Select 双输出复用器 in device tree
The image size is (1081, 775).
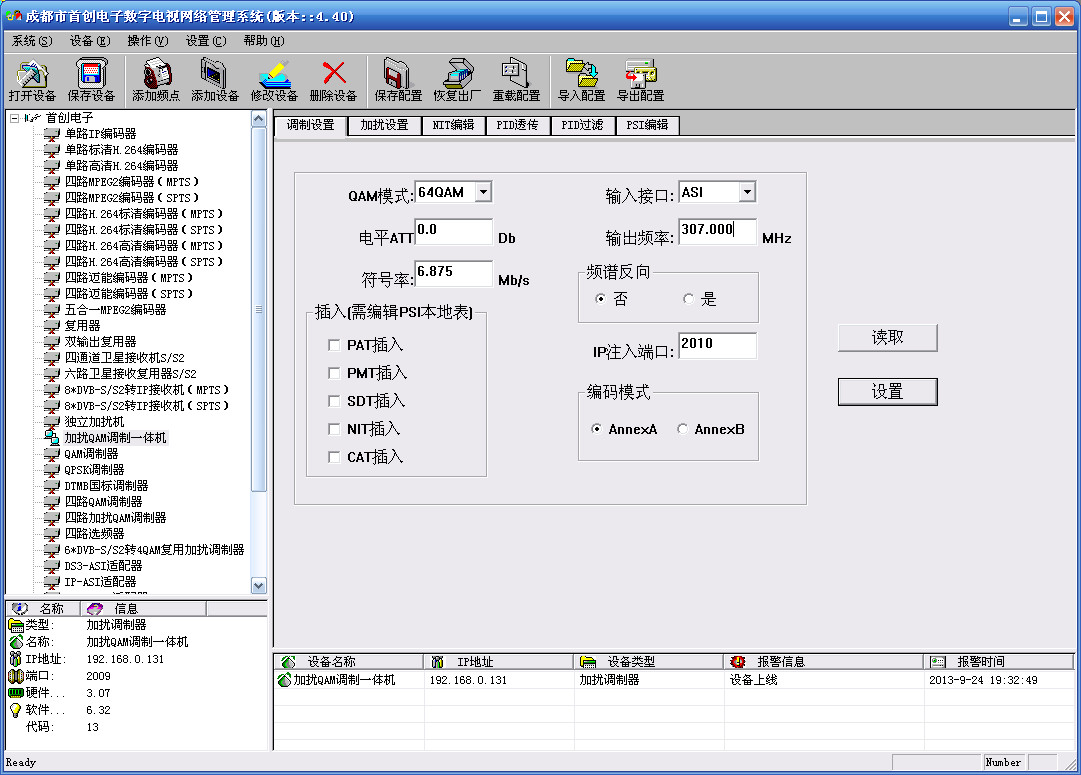pos(100,342)
